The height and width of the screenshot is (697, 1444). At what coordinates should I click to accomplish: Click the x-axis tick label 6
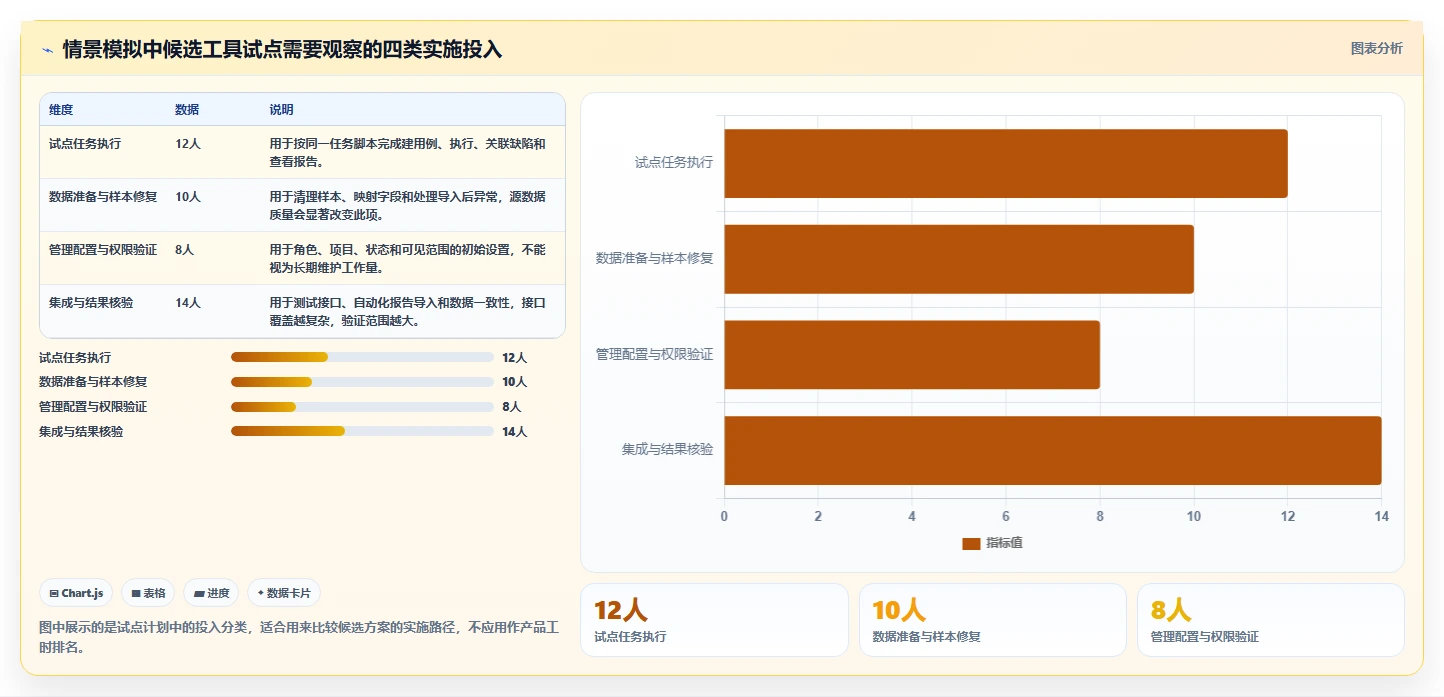(x=1006, y=516)
